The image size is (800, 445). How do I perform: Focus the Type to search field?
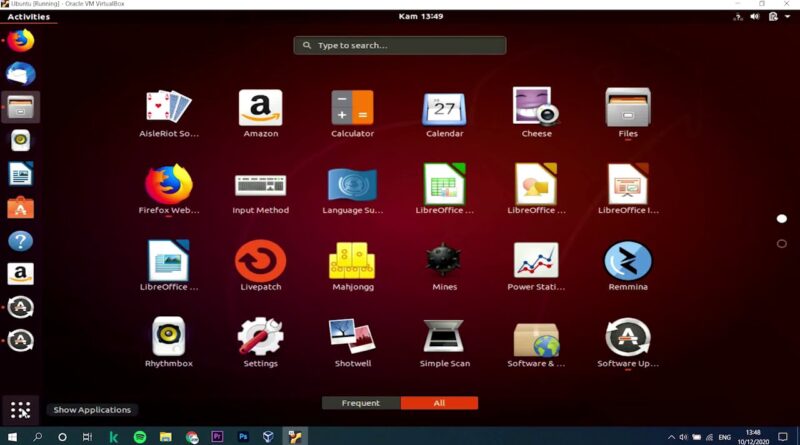click(x=400, y=45)
